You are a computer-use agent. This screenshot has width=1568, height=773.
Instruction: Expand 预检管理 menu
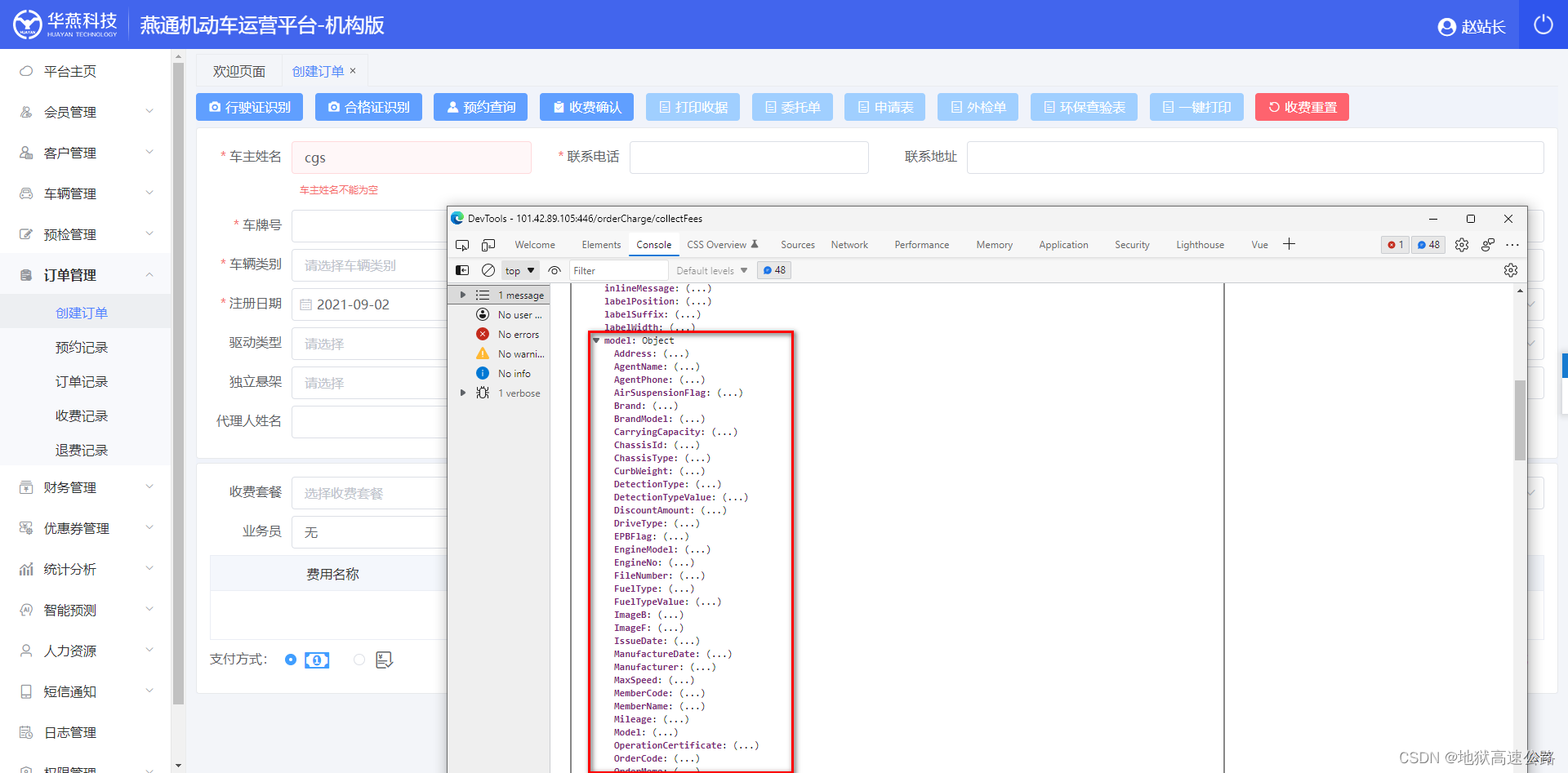pos(86,234)
